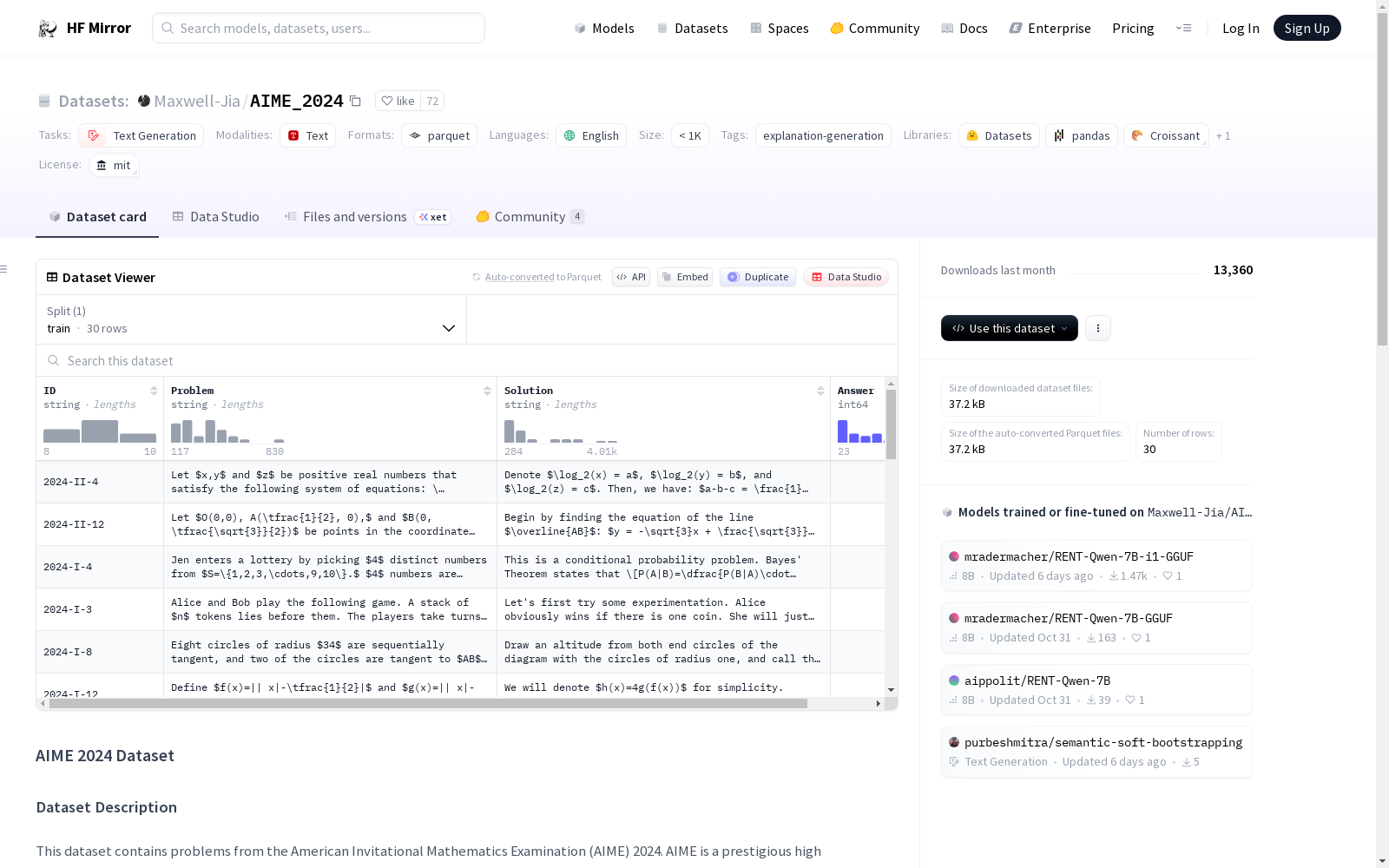
Task: Click the 72 likes count
Action: click(x=432, y=101)
